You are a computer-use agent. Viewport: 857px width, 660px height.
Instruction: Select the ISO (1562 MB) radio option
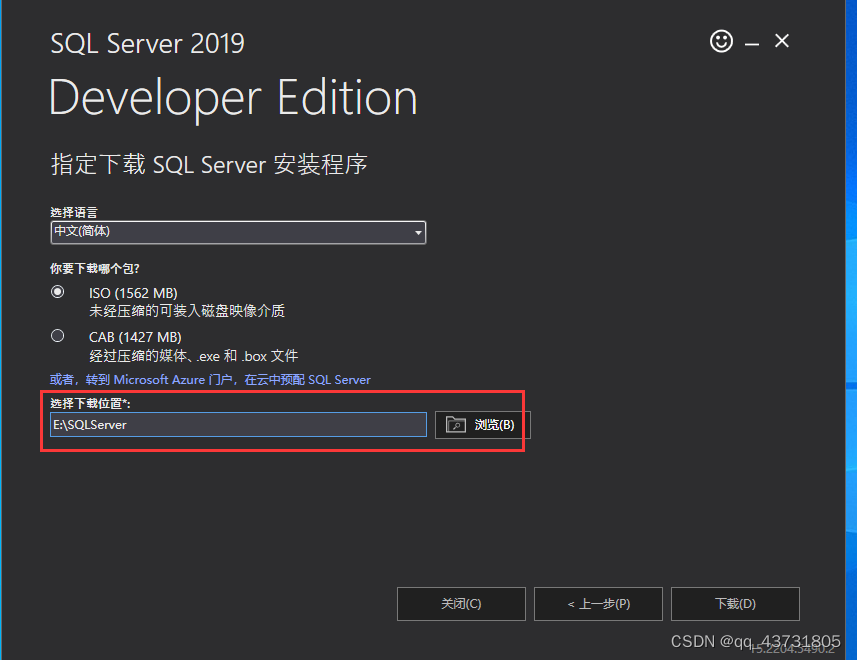(x=57, y=292)
